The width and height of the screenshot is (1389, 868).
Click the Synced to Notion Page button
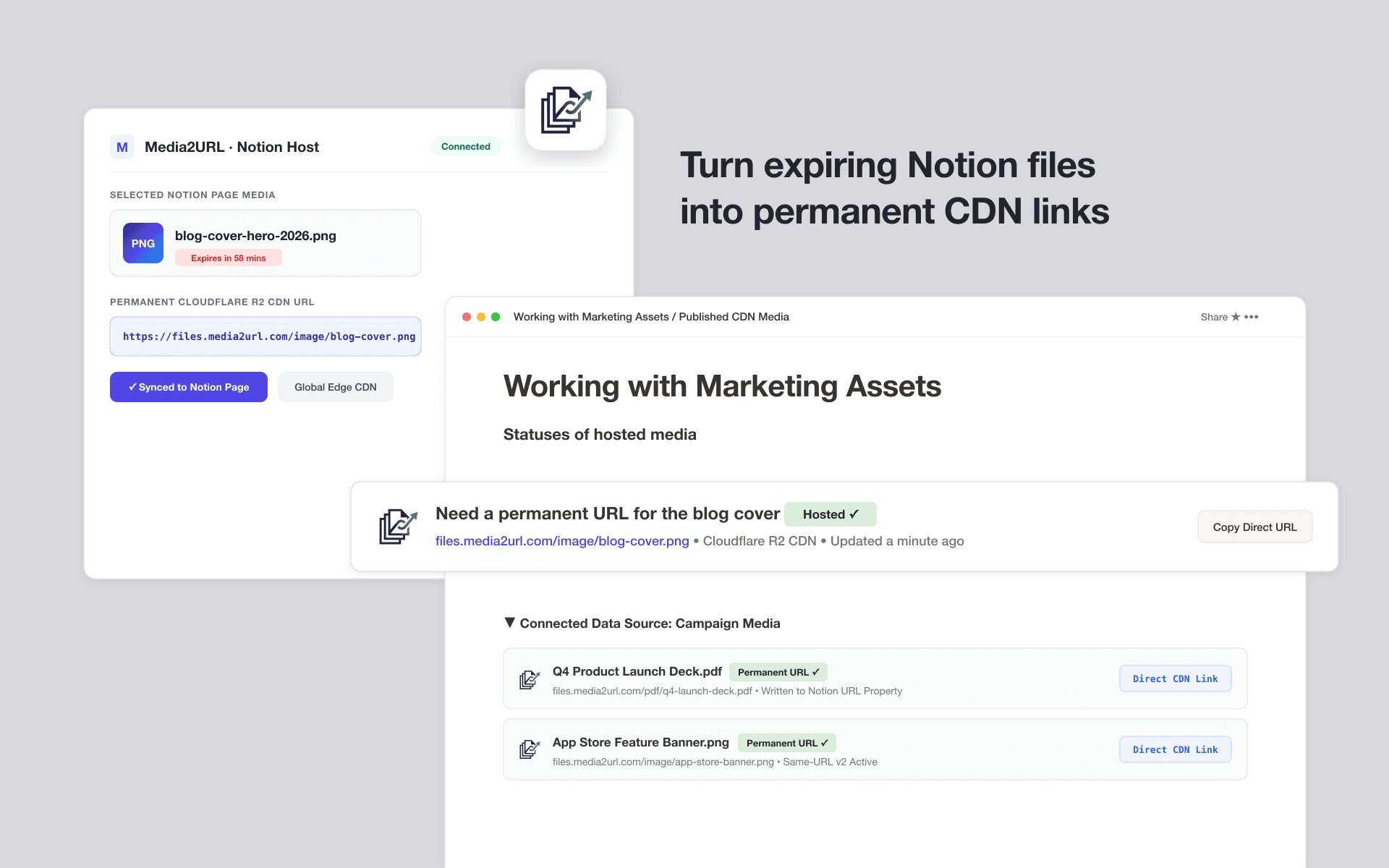pyautogui.click(x=189, y=387)
